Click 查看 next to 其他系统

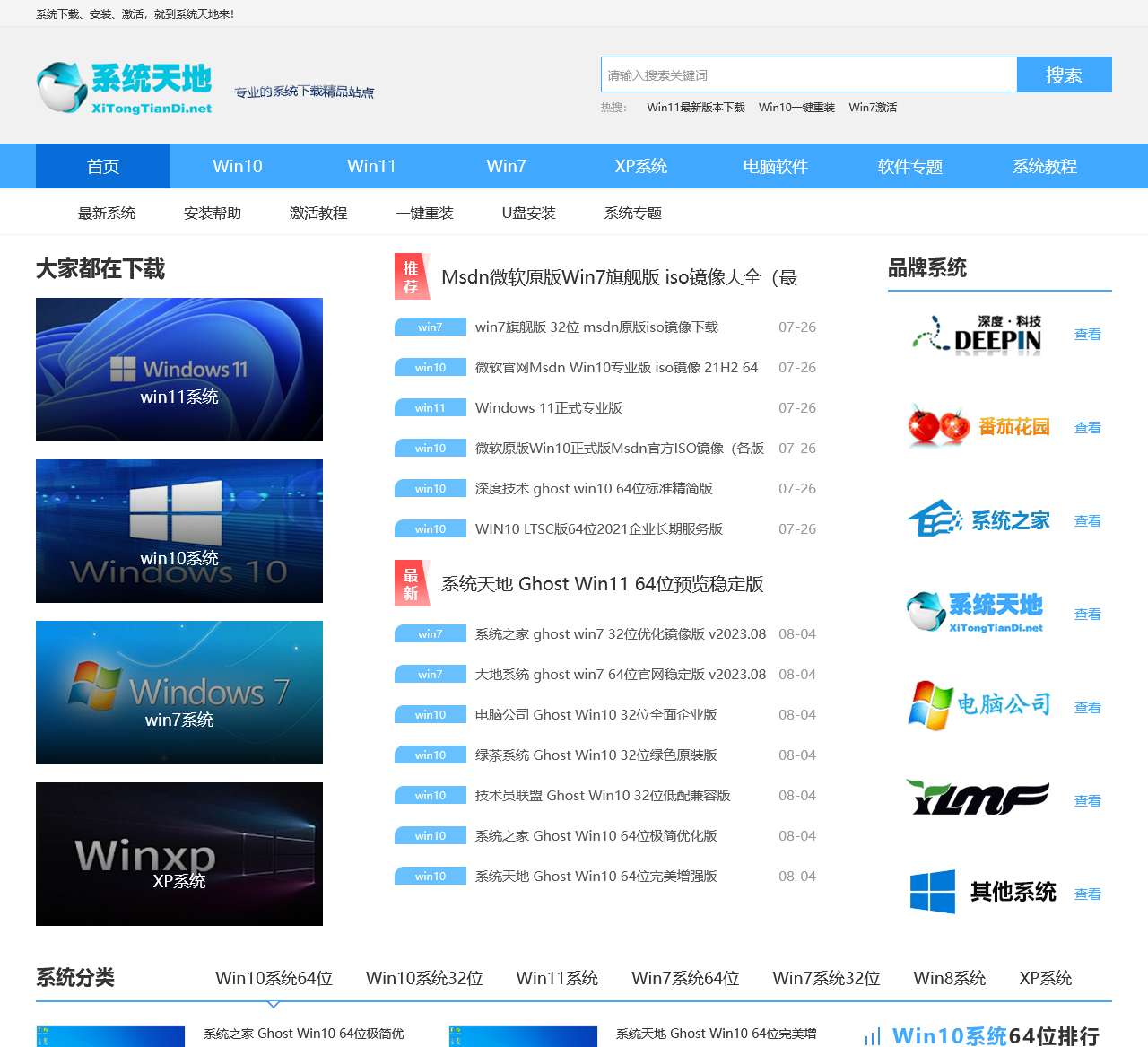(1088, 894)
